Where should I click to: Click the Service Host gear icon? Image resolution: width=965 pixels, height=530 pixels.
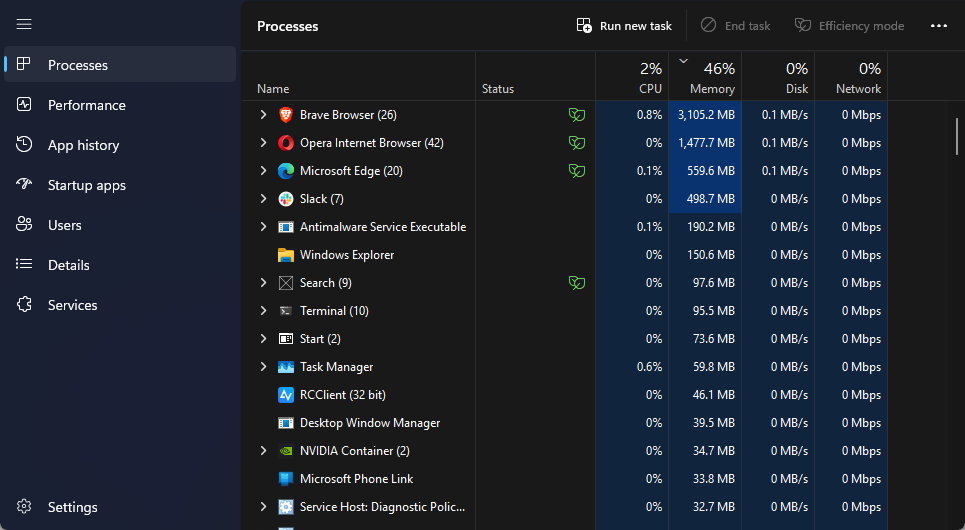[286, 507]
